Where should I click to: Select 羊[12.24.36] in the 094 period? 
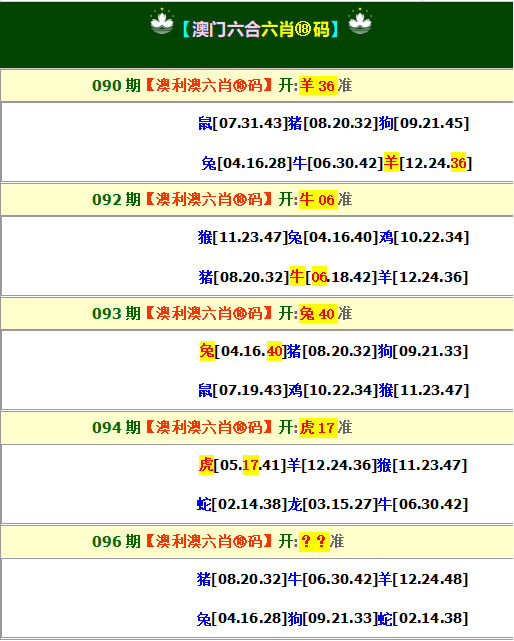(x=332, y=465)
